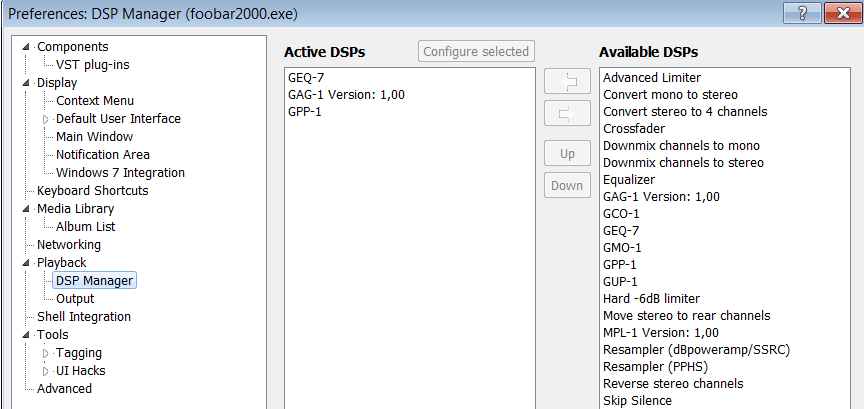Collapse the Components tree node
The image size is (864, 409).
pyautogui.click(x=26, y=47)
